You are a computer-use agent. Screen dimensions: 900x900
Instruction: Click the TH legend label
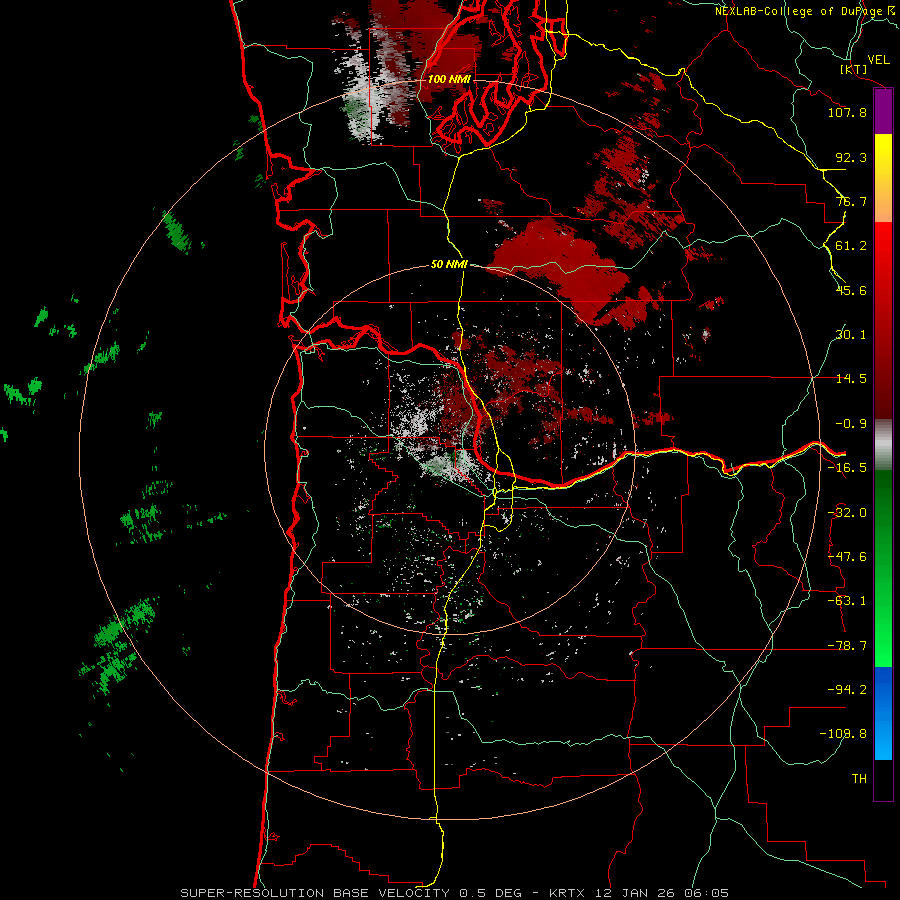click(859, 779)
